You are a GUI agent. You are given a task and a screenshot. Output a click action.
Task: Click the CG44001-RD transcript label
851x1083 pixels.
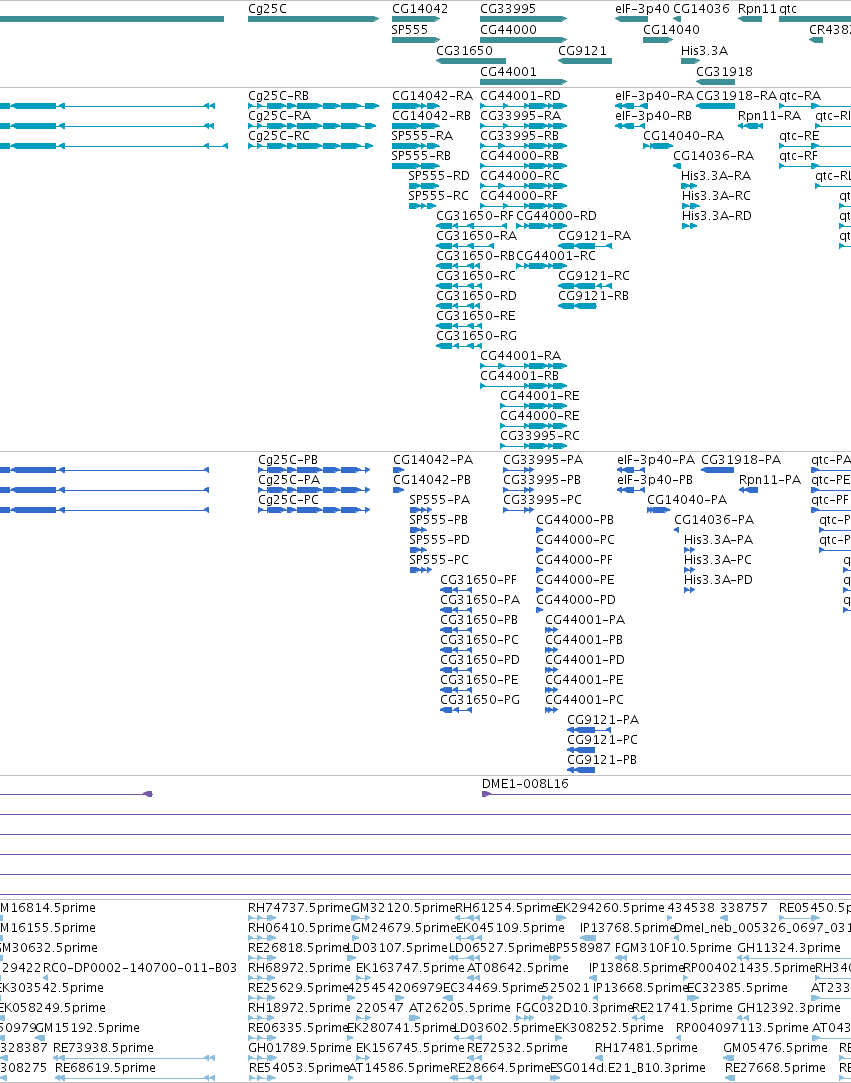520,95
